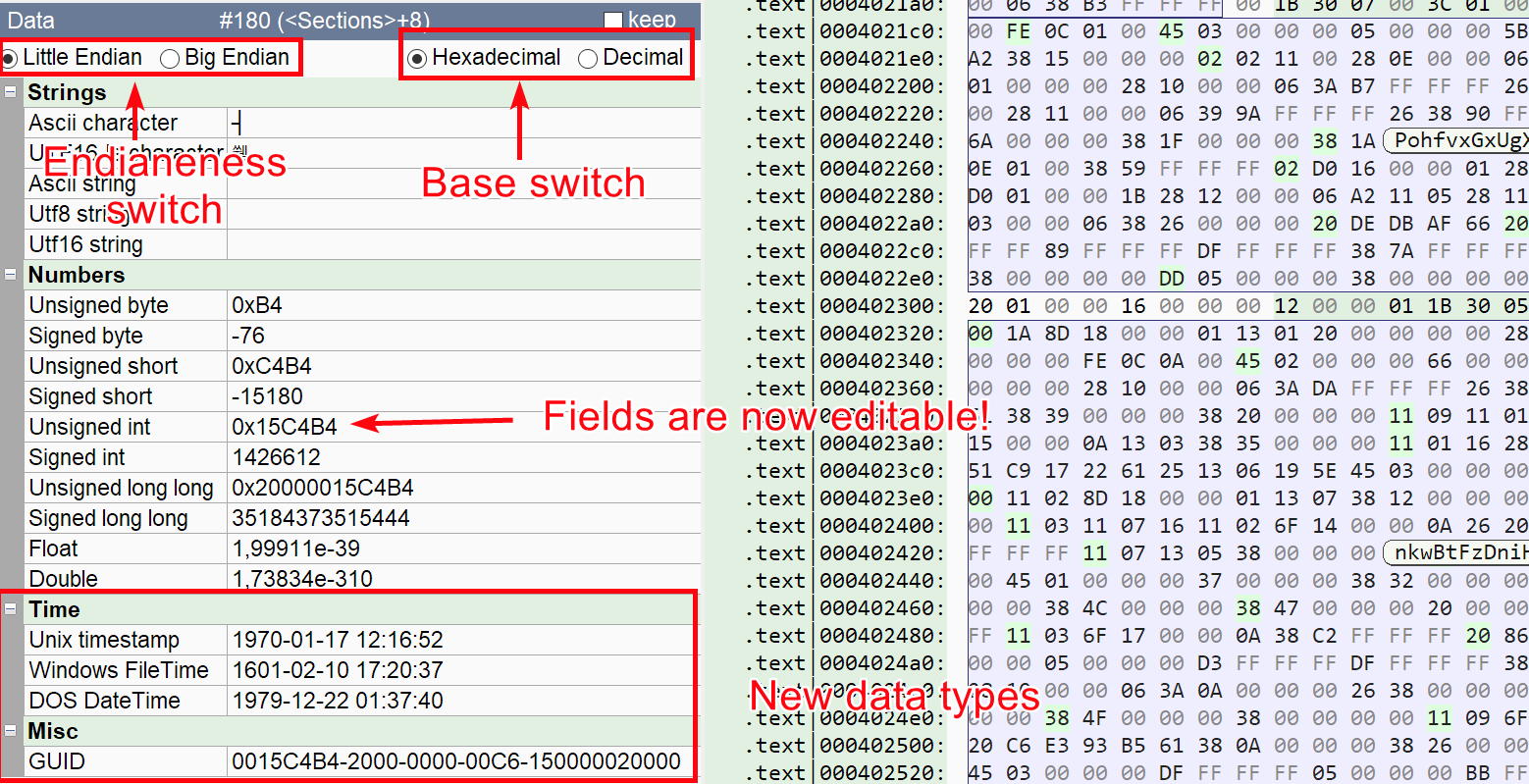Click byte DF in row 000402520
1529x784 pixels.
point(1172,773)
